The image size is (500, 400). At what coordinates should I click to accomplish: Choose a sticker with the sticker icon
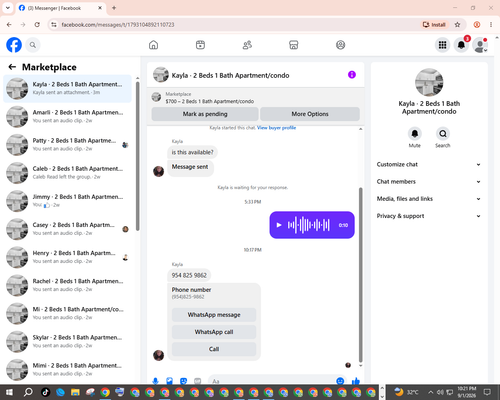coord(183,381)
